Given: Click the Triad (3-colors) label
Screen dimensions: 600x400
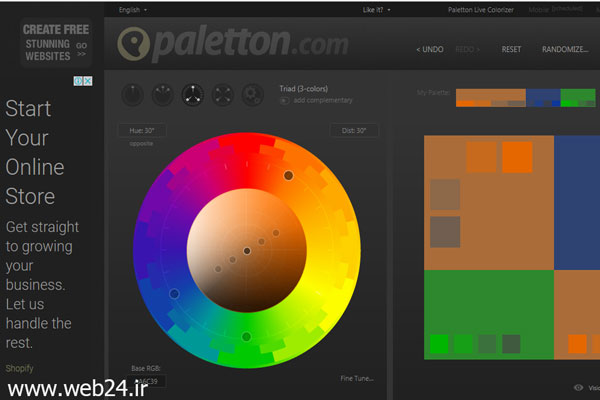Looking at the screenshot, I should click(x=303, y=89).
